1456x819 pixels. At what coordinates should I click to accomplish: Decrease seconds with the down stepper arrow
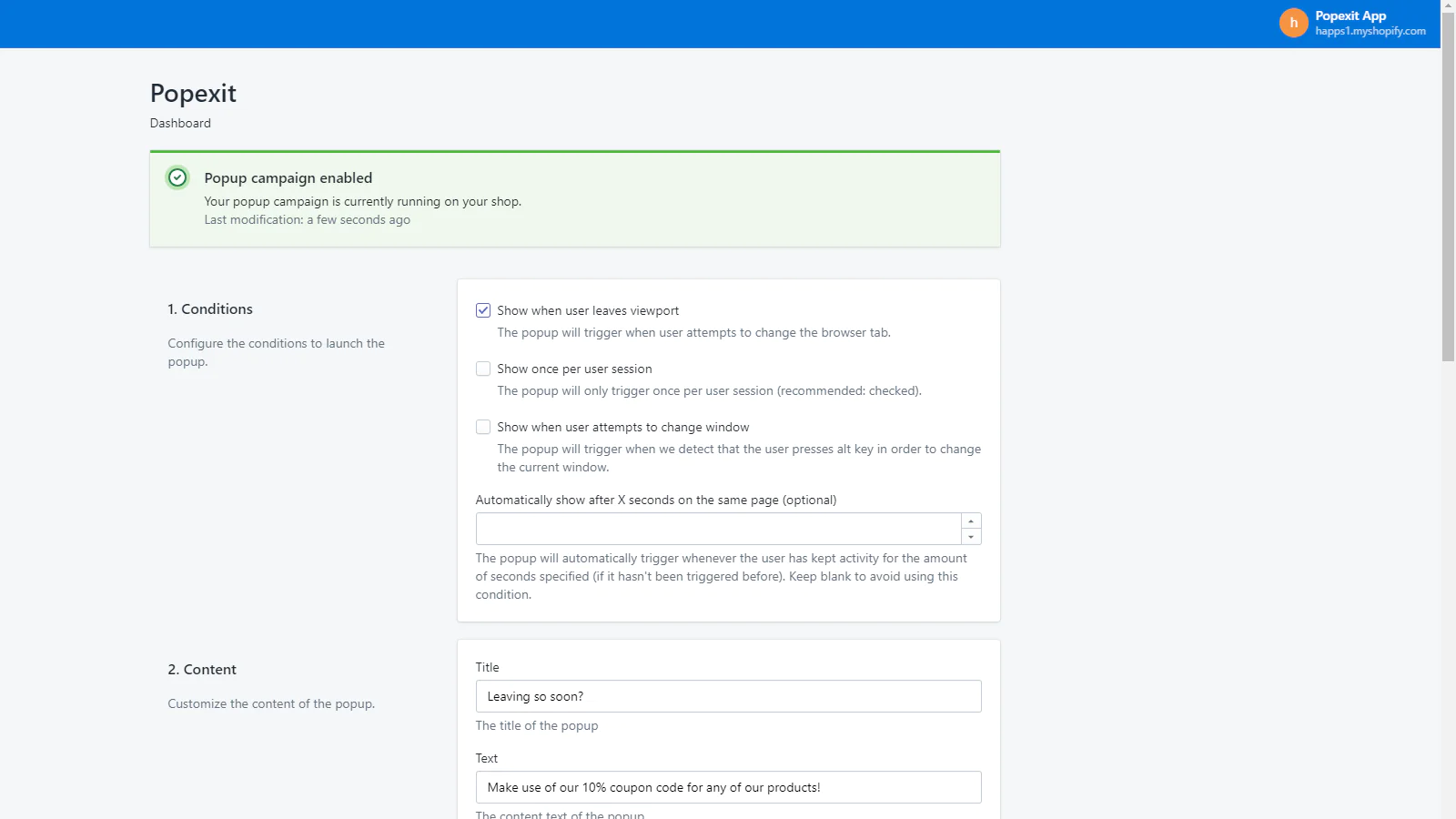(x=971, y=537)
